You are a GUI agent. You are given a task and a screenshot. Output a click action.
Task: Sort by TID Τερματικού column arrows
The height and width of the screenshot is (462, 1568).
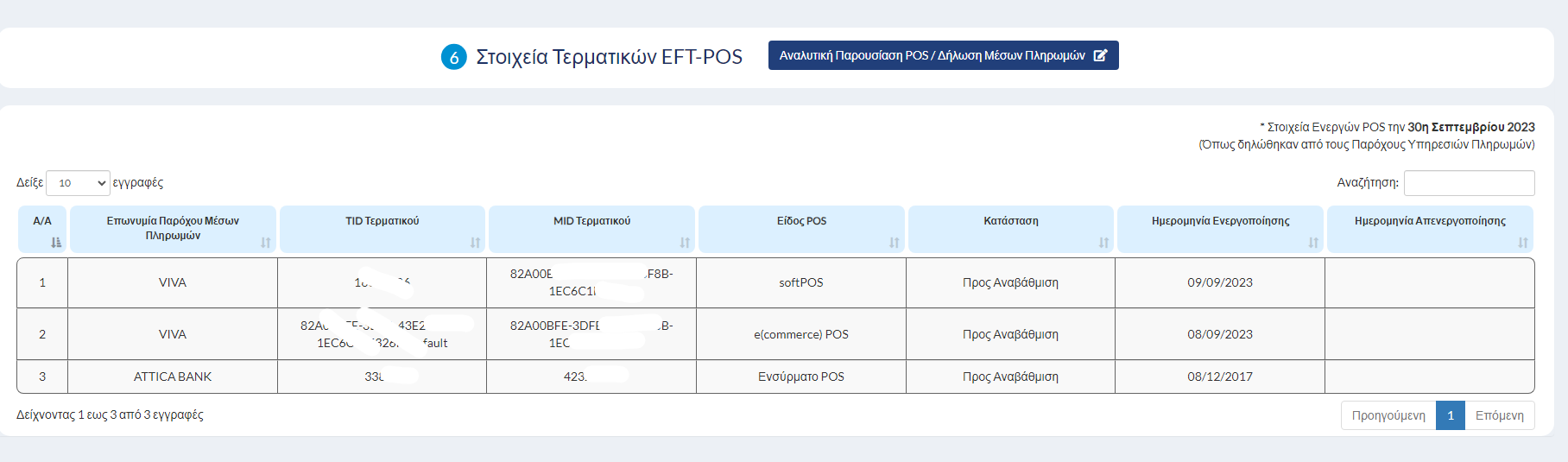(x=475, y=243)
